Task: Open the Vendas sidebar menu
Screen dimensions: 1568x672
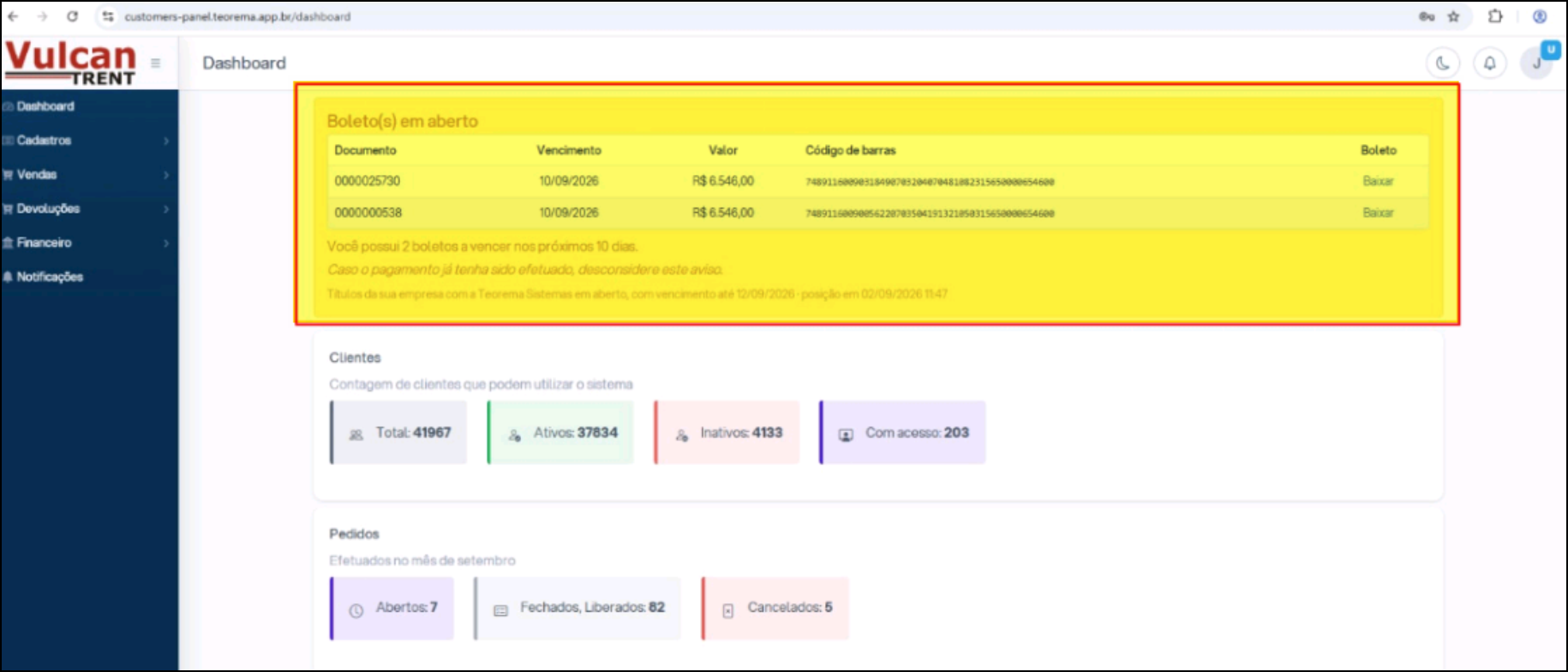Action: pyautogui.click(x=89, y=175)
